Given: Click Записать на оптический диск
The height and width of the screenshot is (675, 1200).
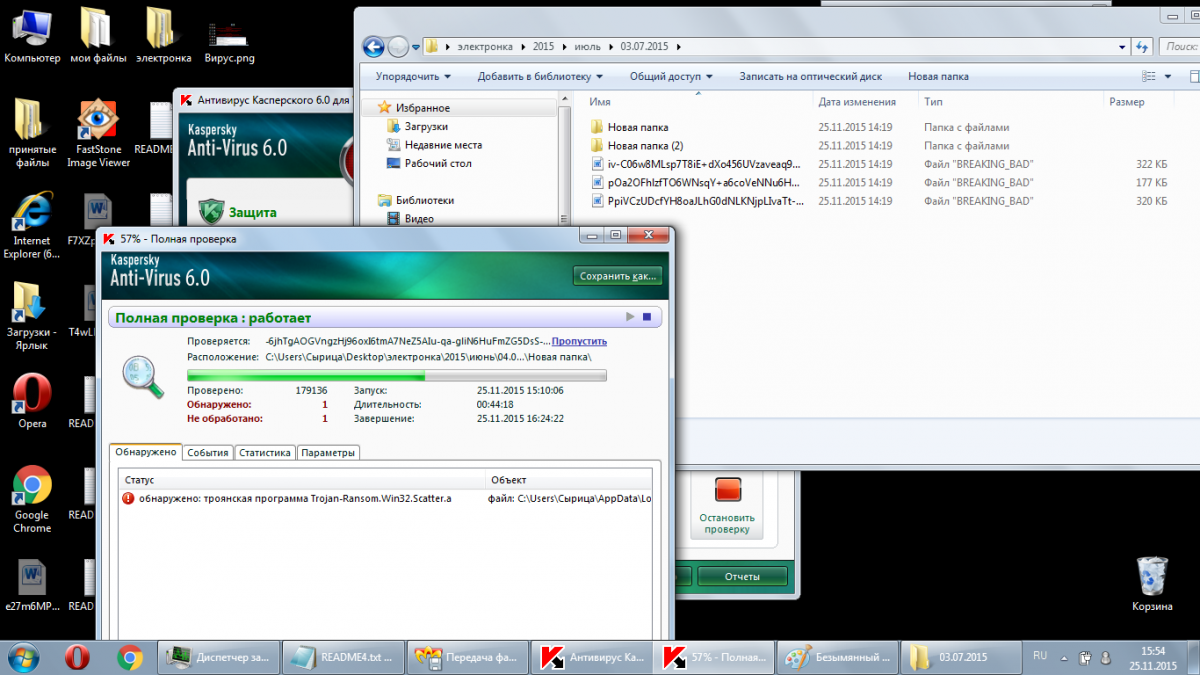Looking at the screenshot, I should [810, 76].
